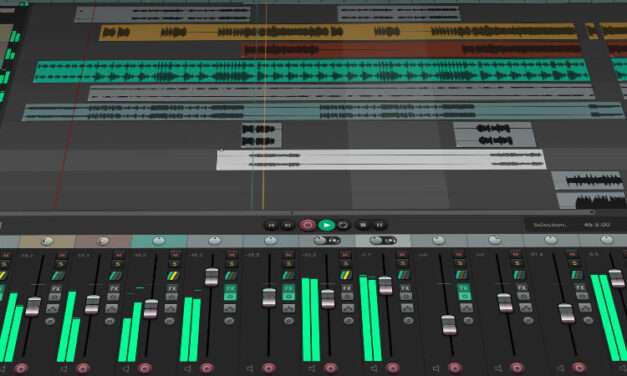Click the pan knob in the teal header
The width and height of the screenshot is (627, 376).
(x=159, y=241)
